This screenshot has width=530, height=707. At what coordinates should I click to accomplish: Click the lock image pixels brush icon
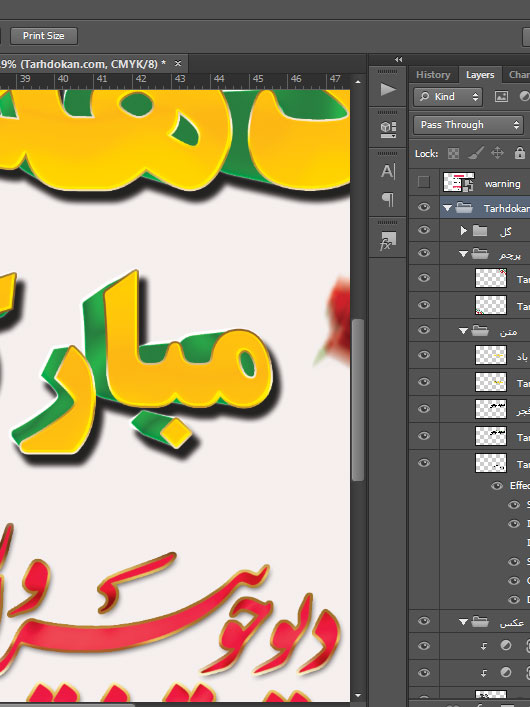point(475,153)
